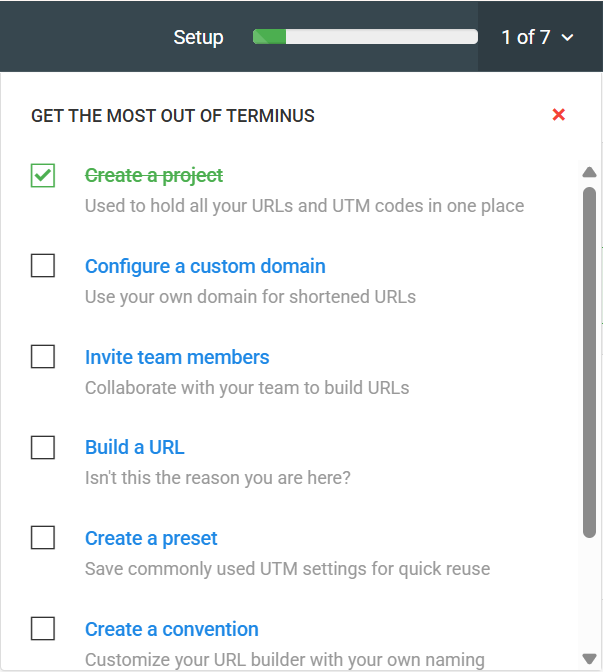Open the Create a project link
Viewport: 603px width, 672px height.
154,175
